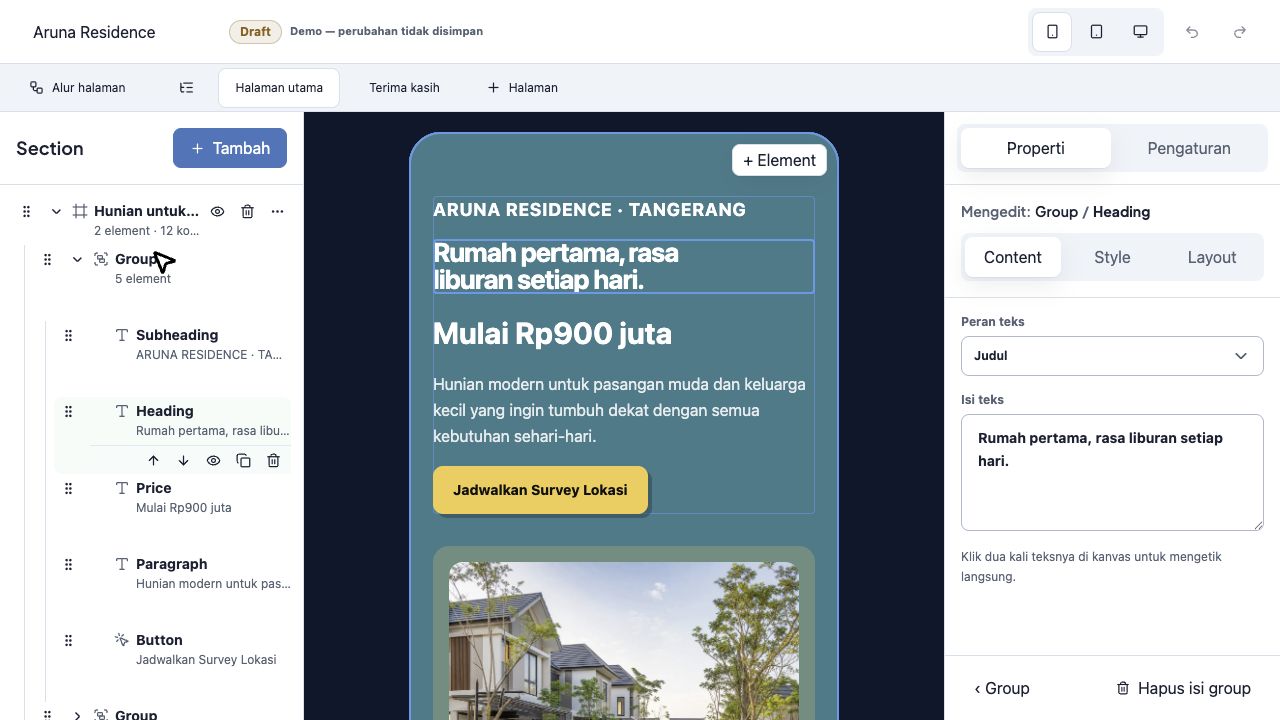Open the page outline list icon

coord(186,88)
